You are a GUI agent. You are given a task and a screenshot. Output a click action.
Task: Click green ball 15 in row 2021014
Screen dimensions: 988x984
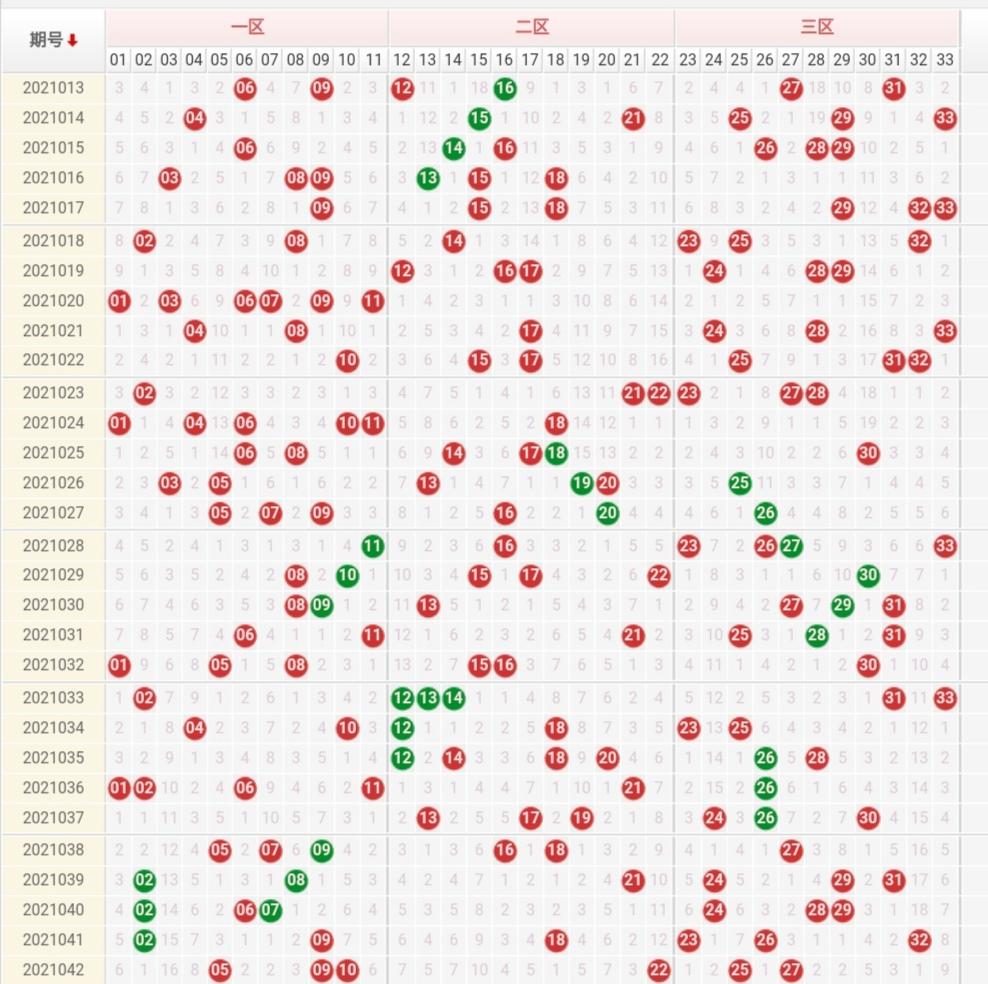coord(479,118)
